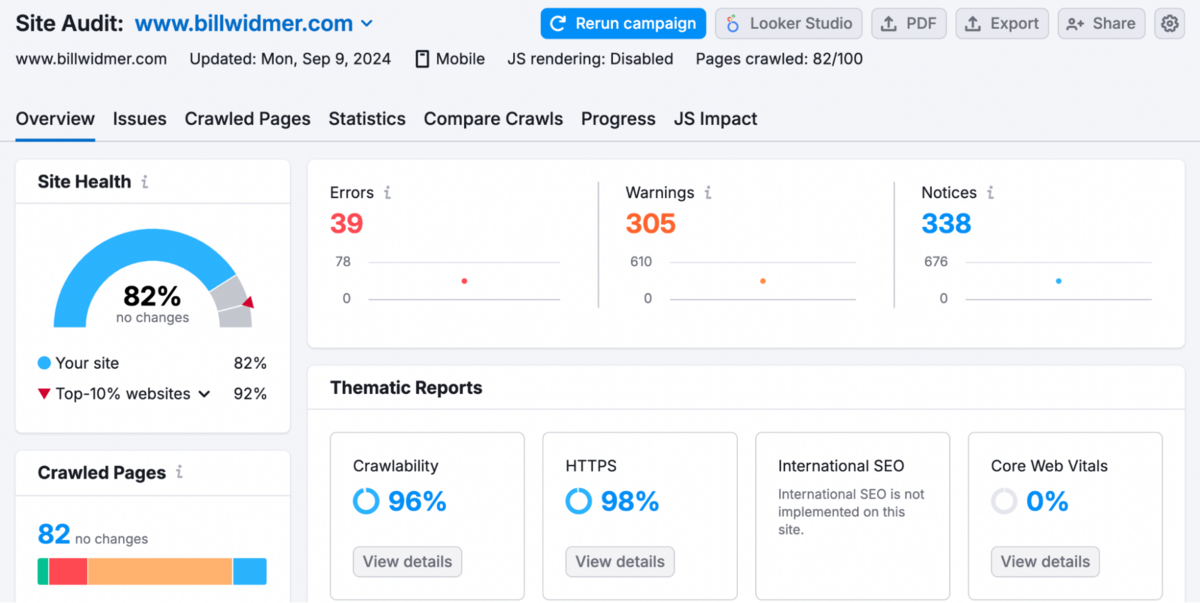The height and width of the screenshot is (603, 1200).
Task: Click Crawled Pages info icon
Action: (180, 472)
